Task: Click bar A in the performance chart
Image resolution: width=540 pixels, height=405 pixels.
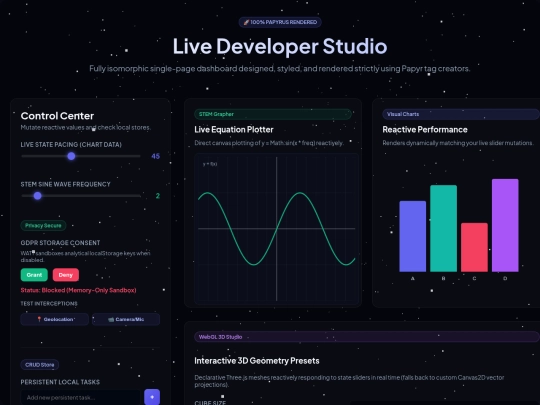Action: [413, 236]
